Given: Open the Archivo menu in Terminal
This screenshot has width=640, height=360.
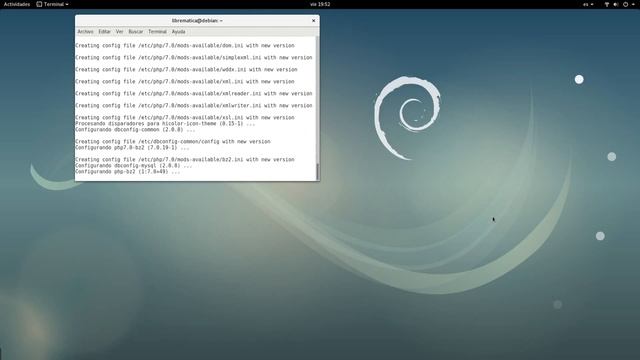Looking at the screenshot, I should point(85,32).
